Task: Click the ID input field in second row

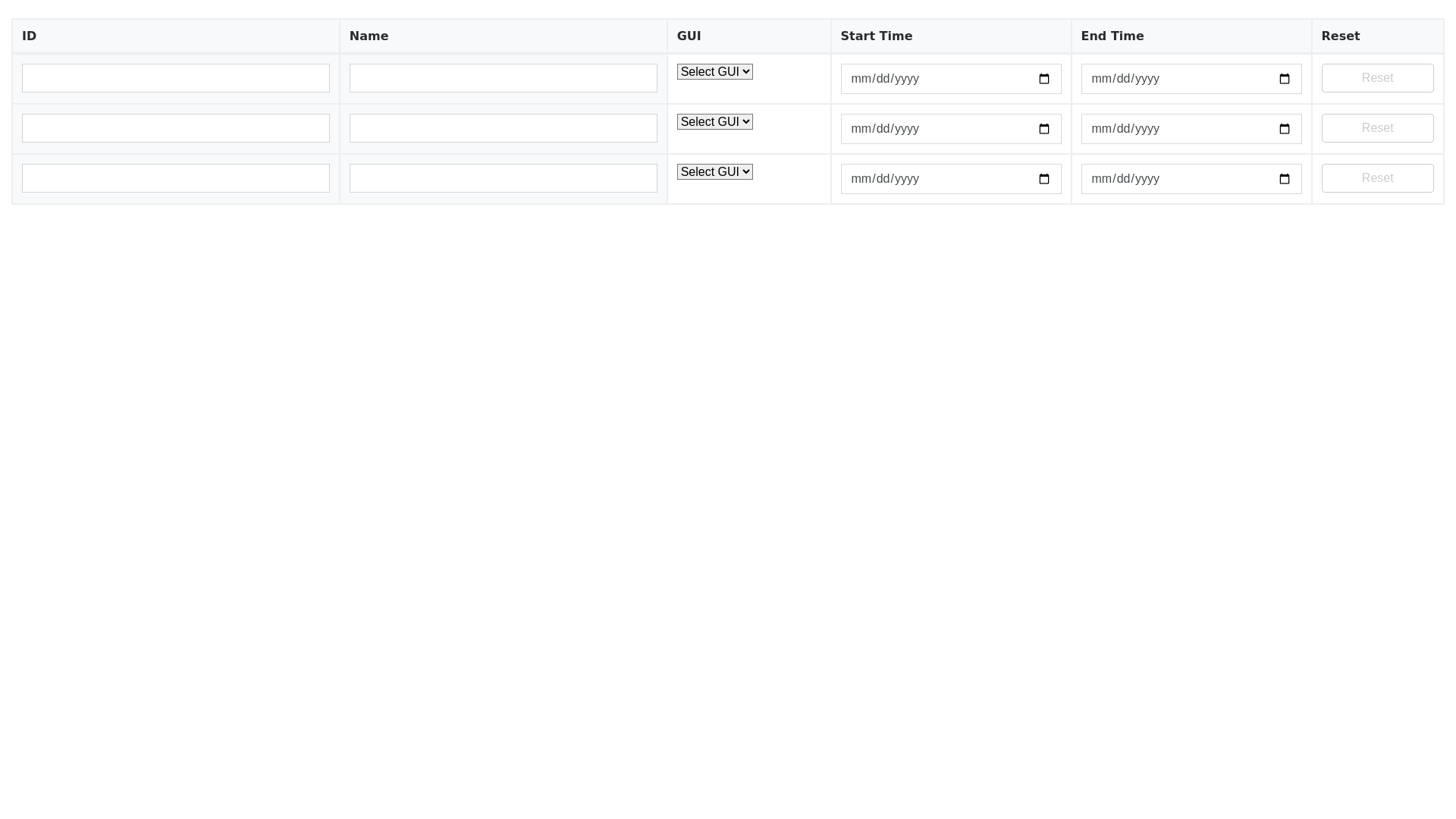Action: coord(176,128)
